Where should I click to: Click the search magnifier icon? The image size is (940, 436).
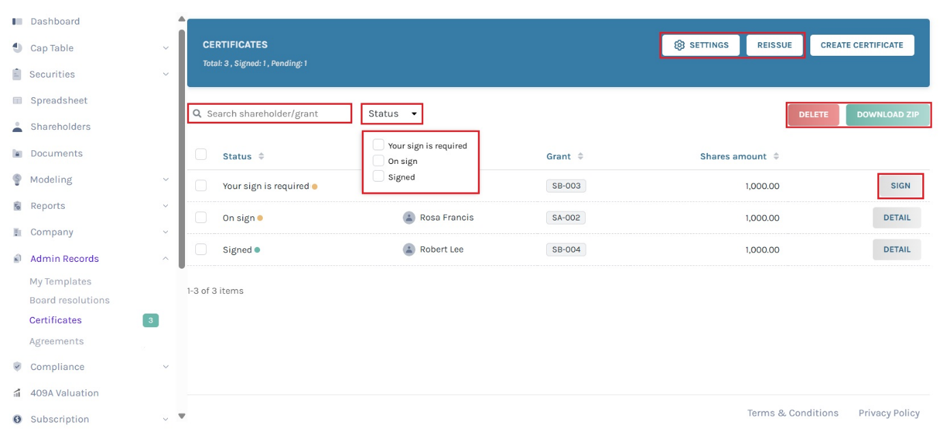[197, 113]
